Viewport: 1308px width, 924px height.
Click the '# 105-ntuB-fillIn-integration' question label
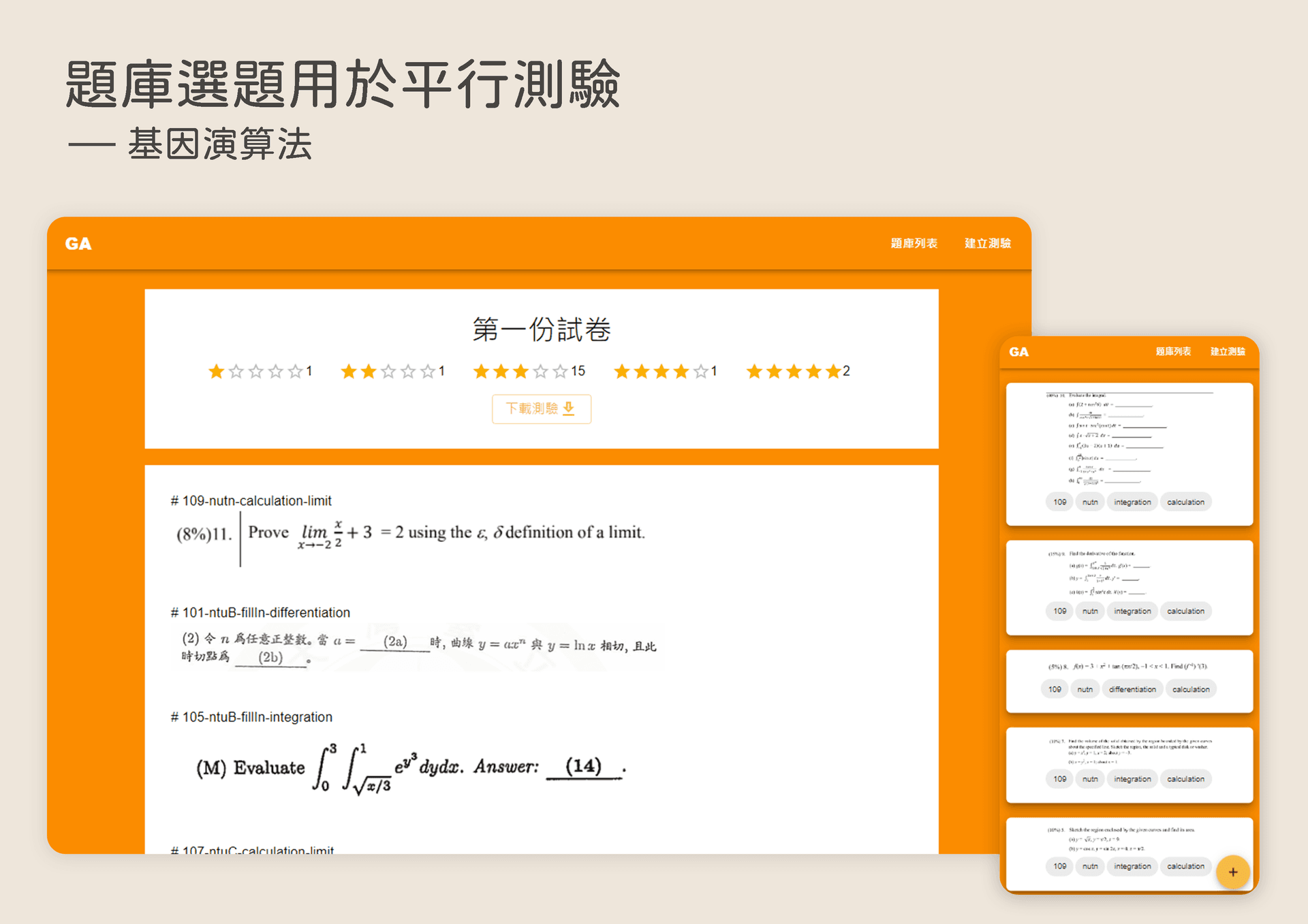point(251,717)
